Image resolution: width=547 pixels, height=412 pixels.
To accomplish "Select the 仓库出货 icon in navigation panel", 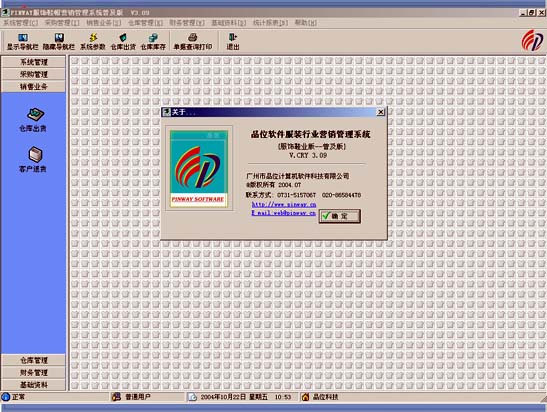I will pyautogui.click(x=35, y=114).
